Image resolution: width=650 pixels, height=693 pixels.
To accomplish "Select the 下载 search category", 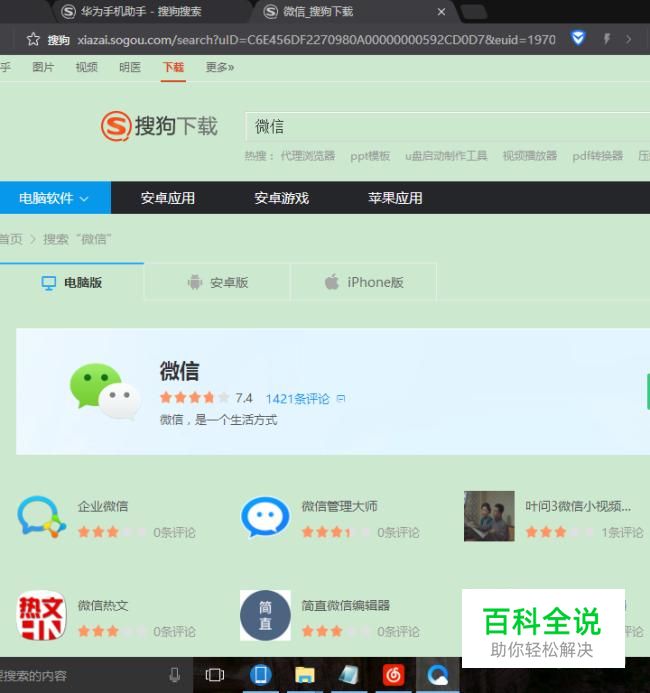I will click(173, 67).
